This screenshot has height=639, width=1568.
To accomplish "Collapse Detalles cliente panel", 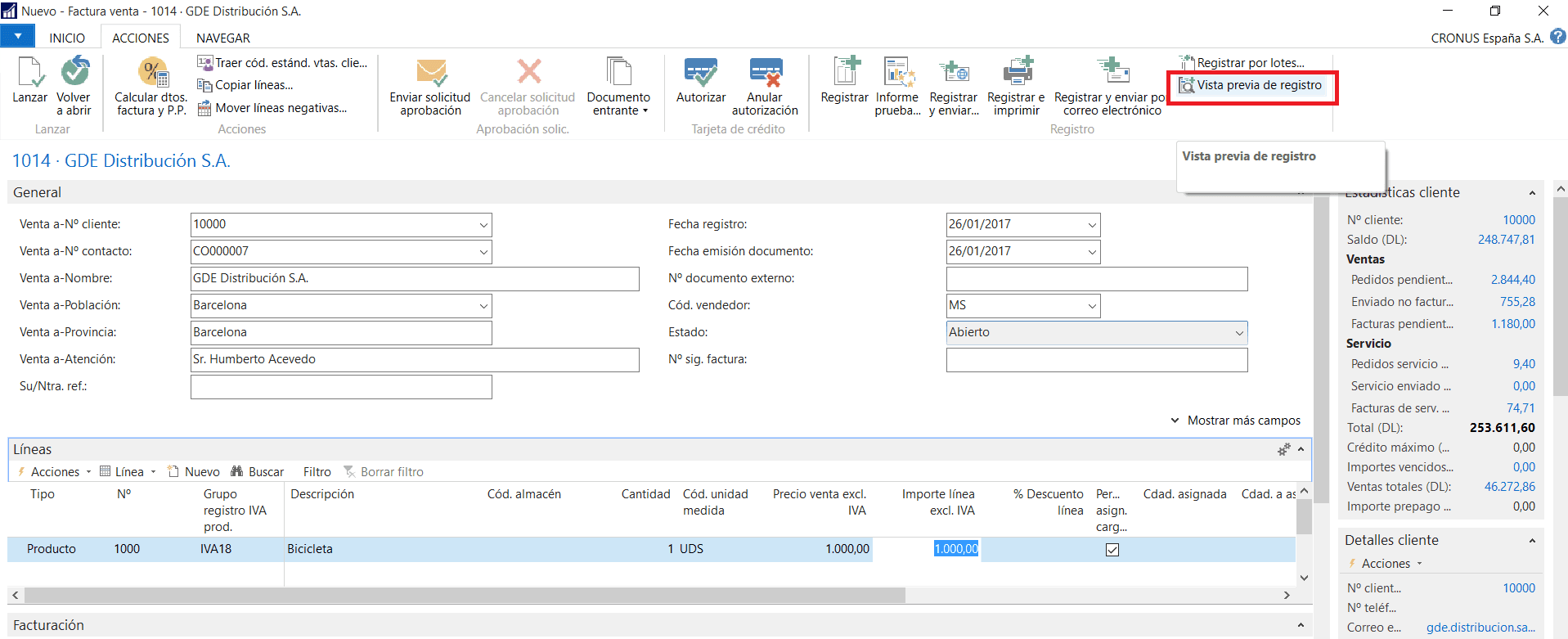I will (1532, 541).
